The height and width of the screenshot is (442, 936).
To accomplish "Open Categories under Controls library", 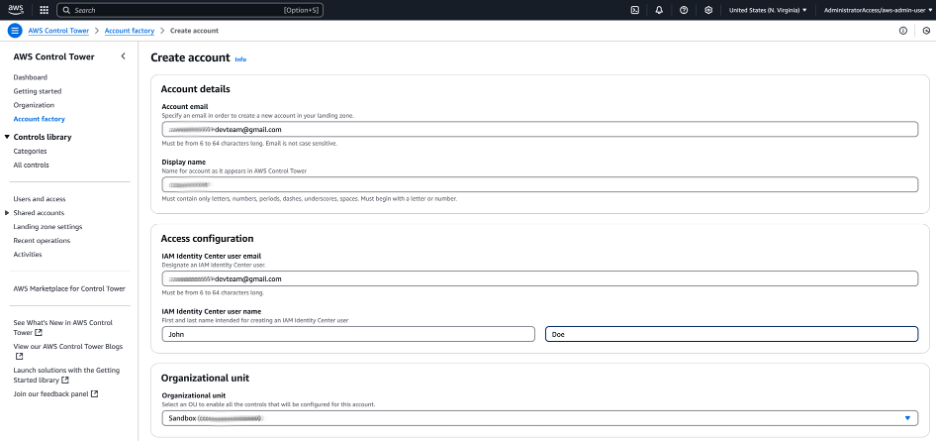I will (x=30, y=151).
